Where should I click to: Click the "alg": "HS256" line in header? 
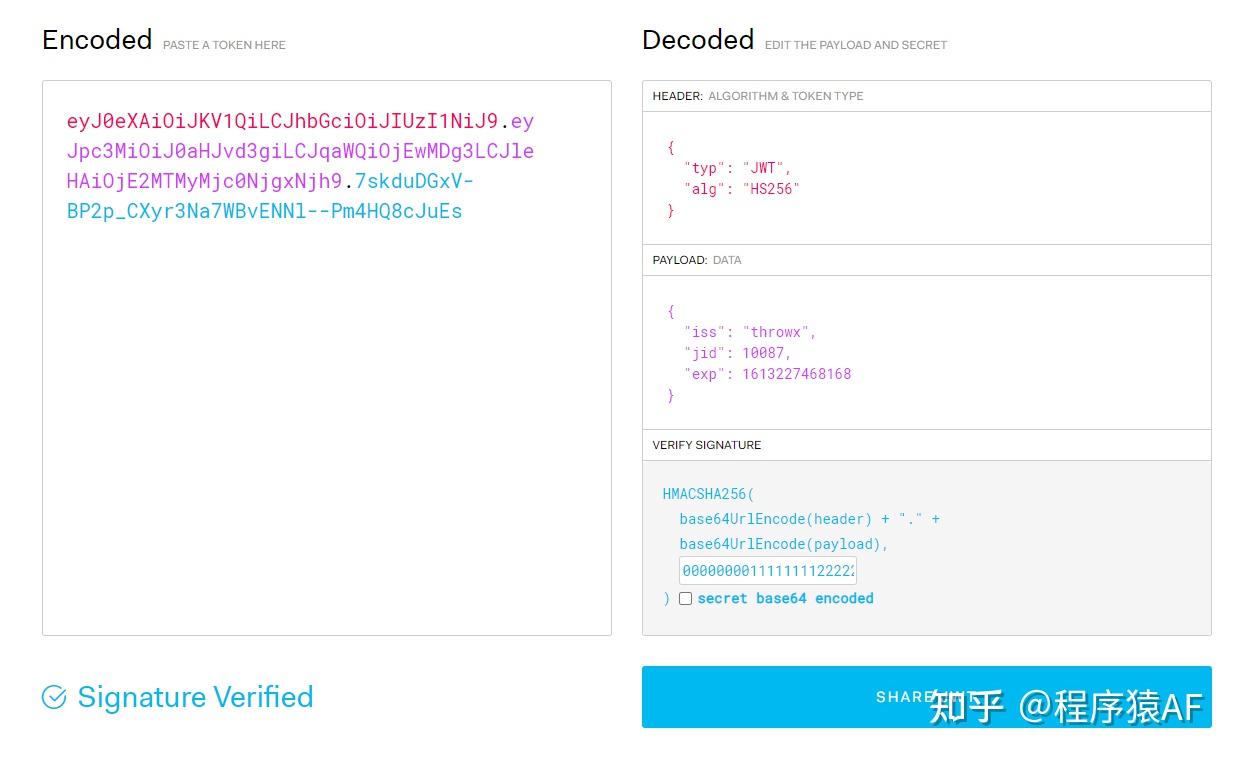pos(741,189)
